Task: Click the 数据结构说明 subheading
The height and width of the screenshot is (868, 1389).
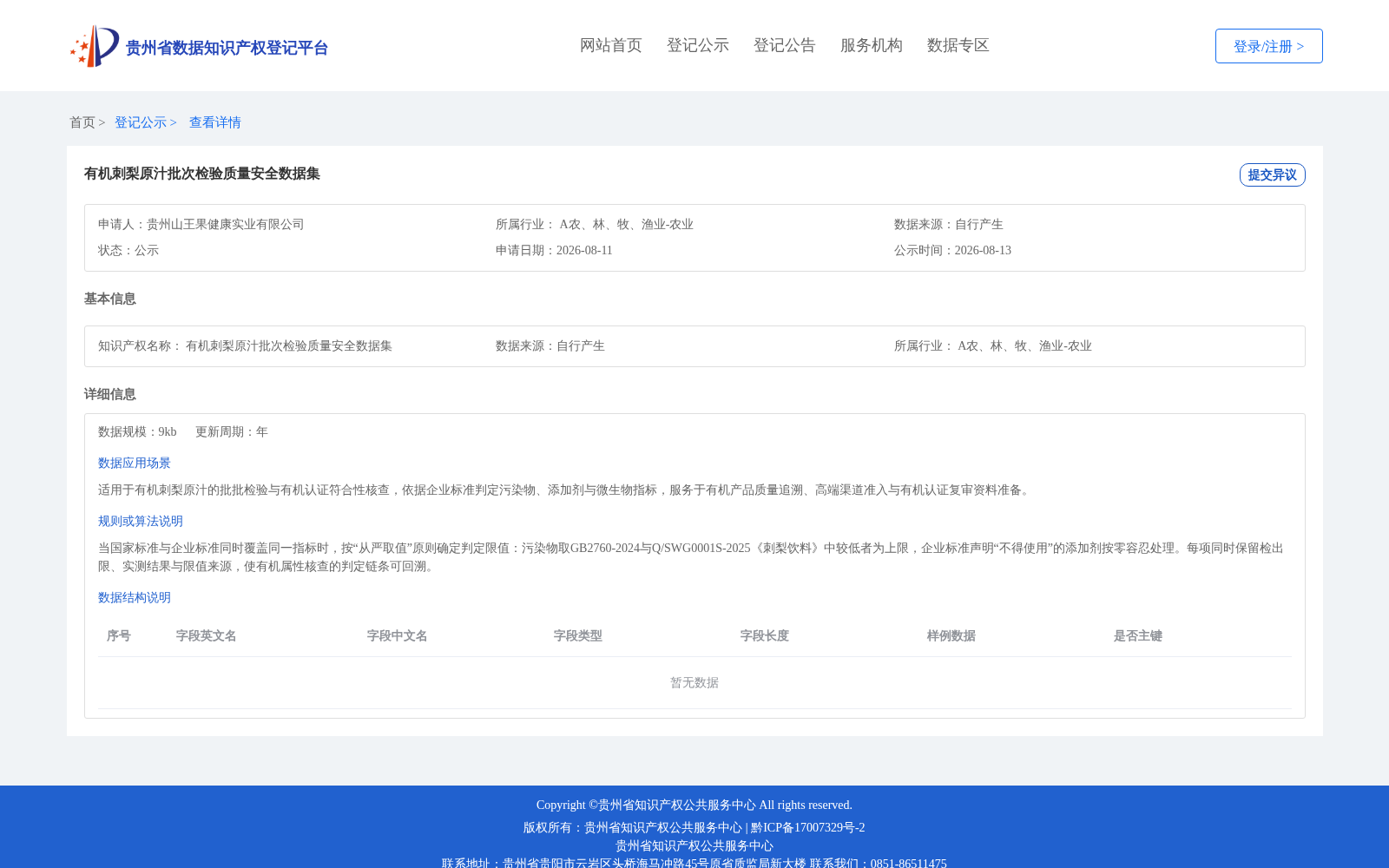Action: click(x=135, y=597)
